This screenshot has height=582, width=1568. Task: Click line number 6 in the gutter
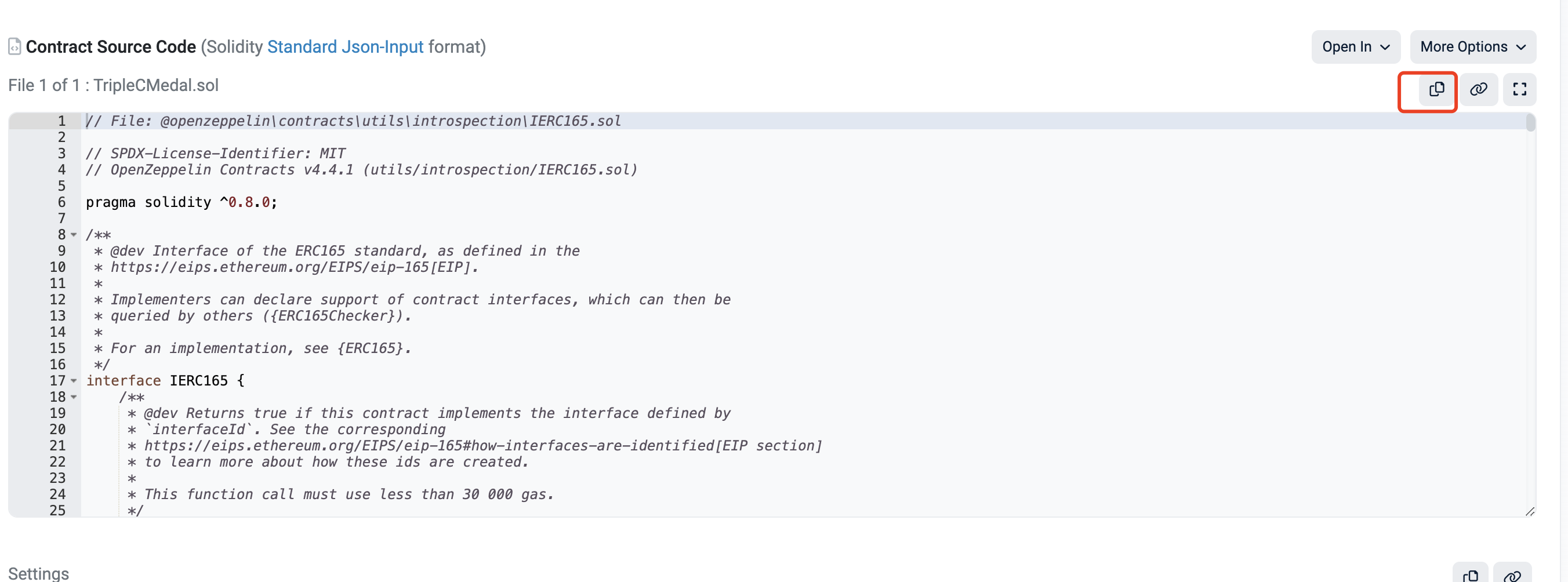click(61, 202)
